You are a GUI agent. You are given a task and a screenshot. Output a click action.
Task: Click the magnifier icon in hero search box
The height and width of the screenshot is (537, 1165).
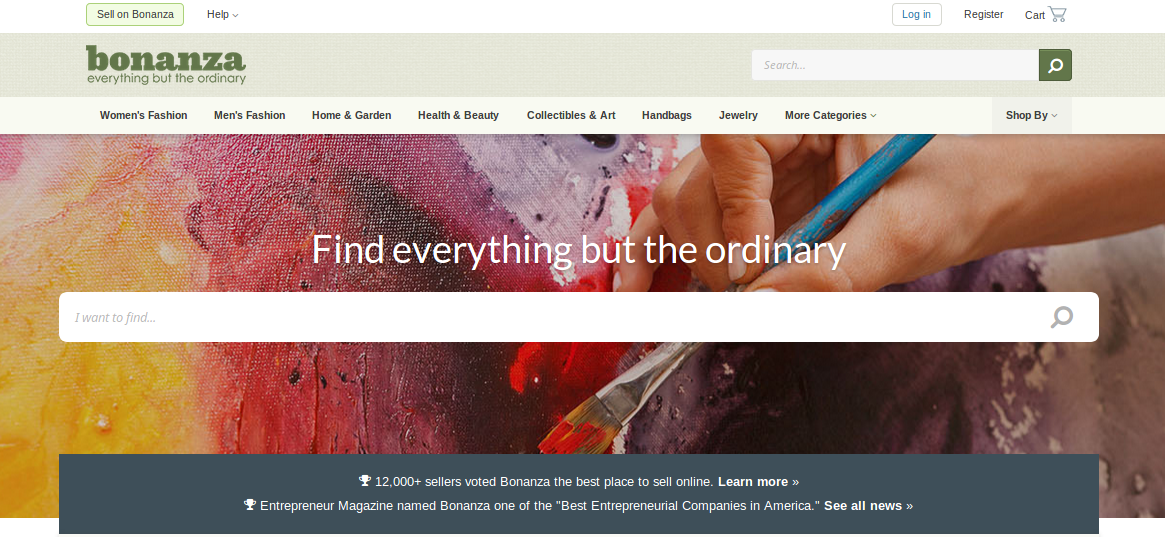(x=1062, y=317)
